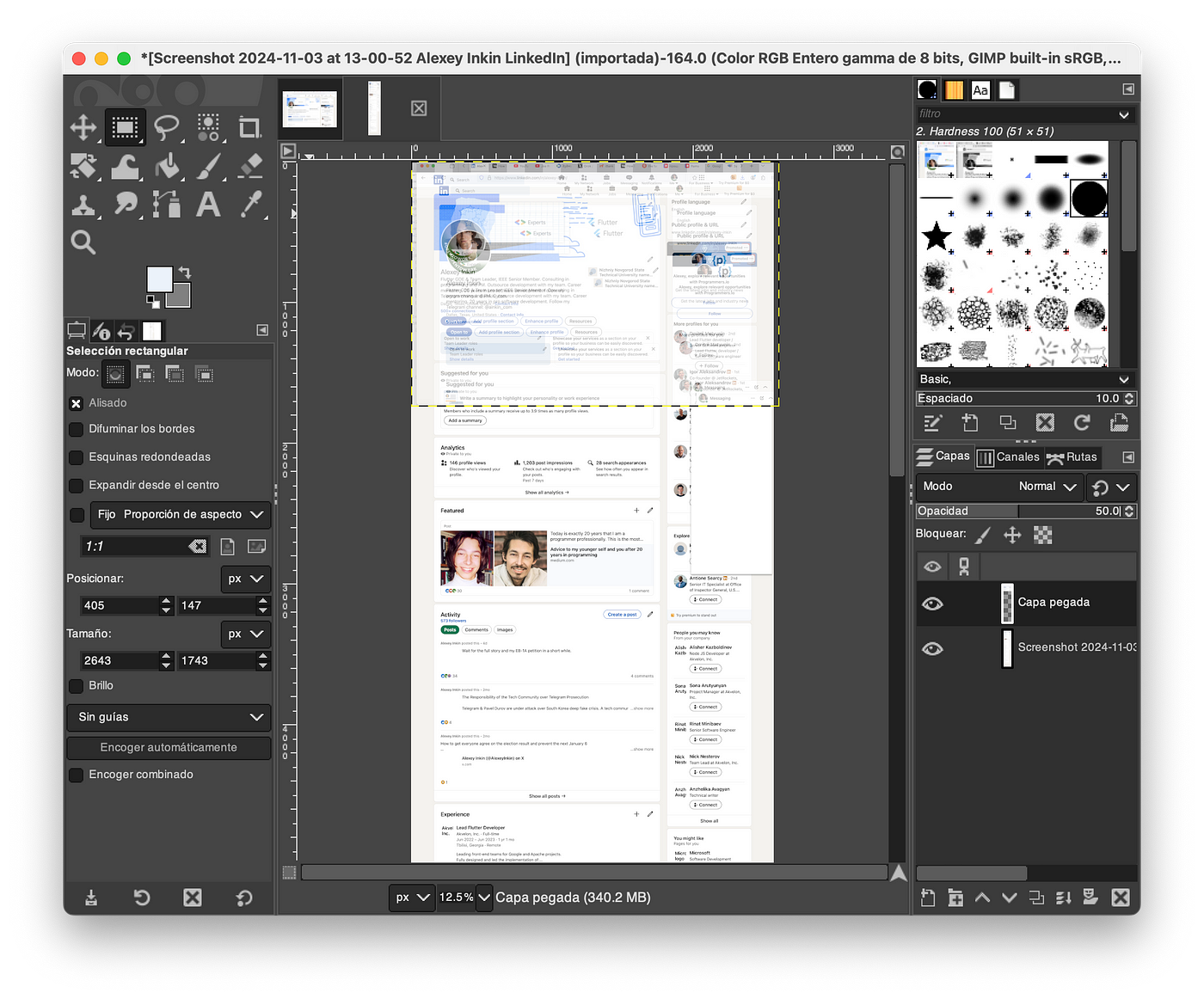Image resolution: width=1204 pixels, height=999 pixels.
Task: Set selection mode to subtract from selection
Action: 175,374
